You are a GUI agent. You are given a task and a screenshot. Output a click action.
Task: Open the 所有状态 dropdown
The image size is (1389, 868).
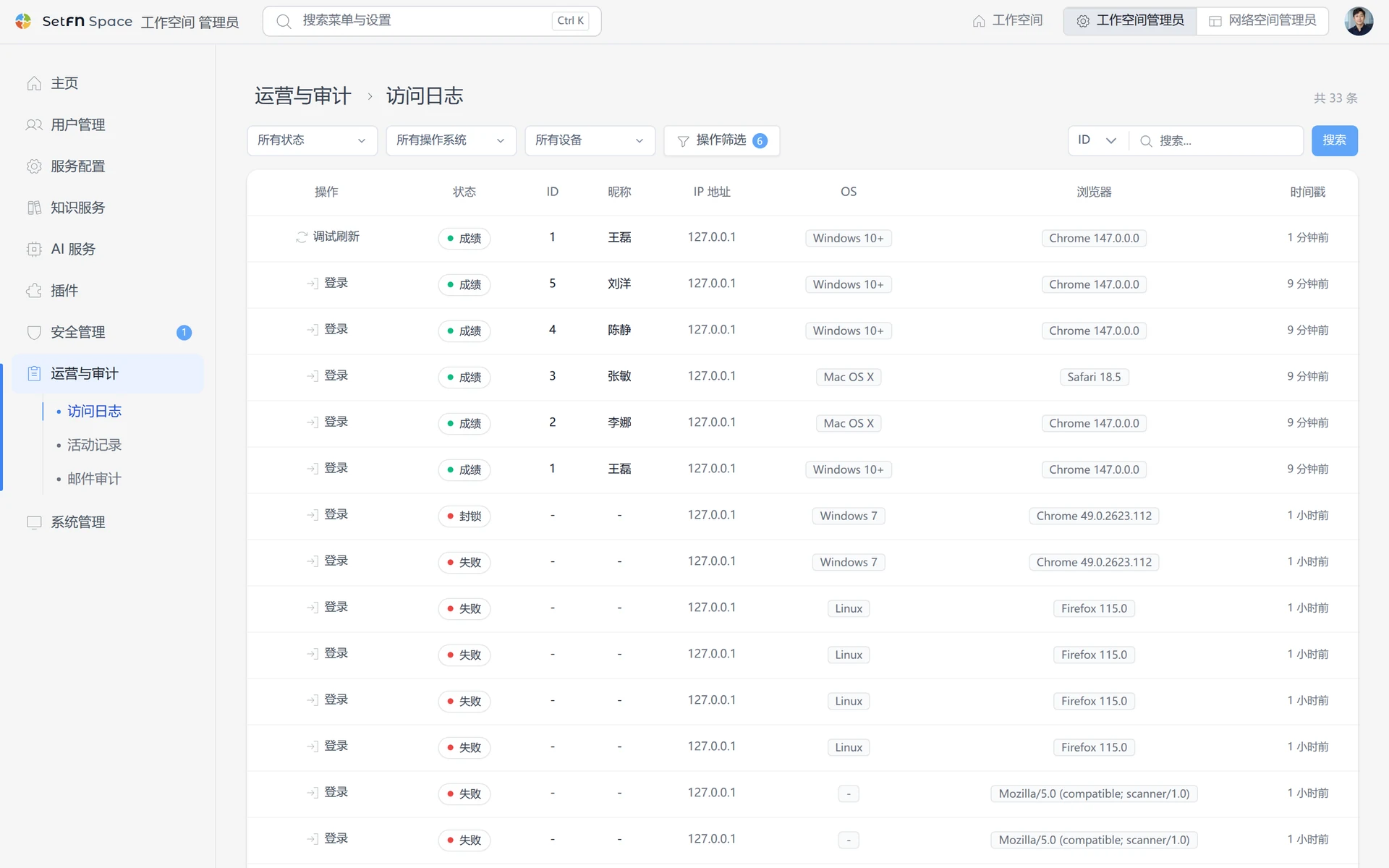(x=312, y=140)
